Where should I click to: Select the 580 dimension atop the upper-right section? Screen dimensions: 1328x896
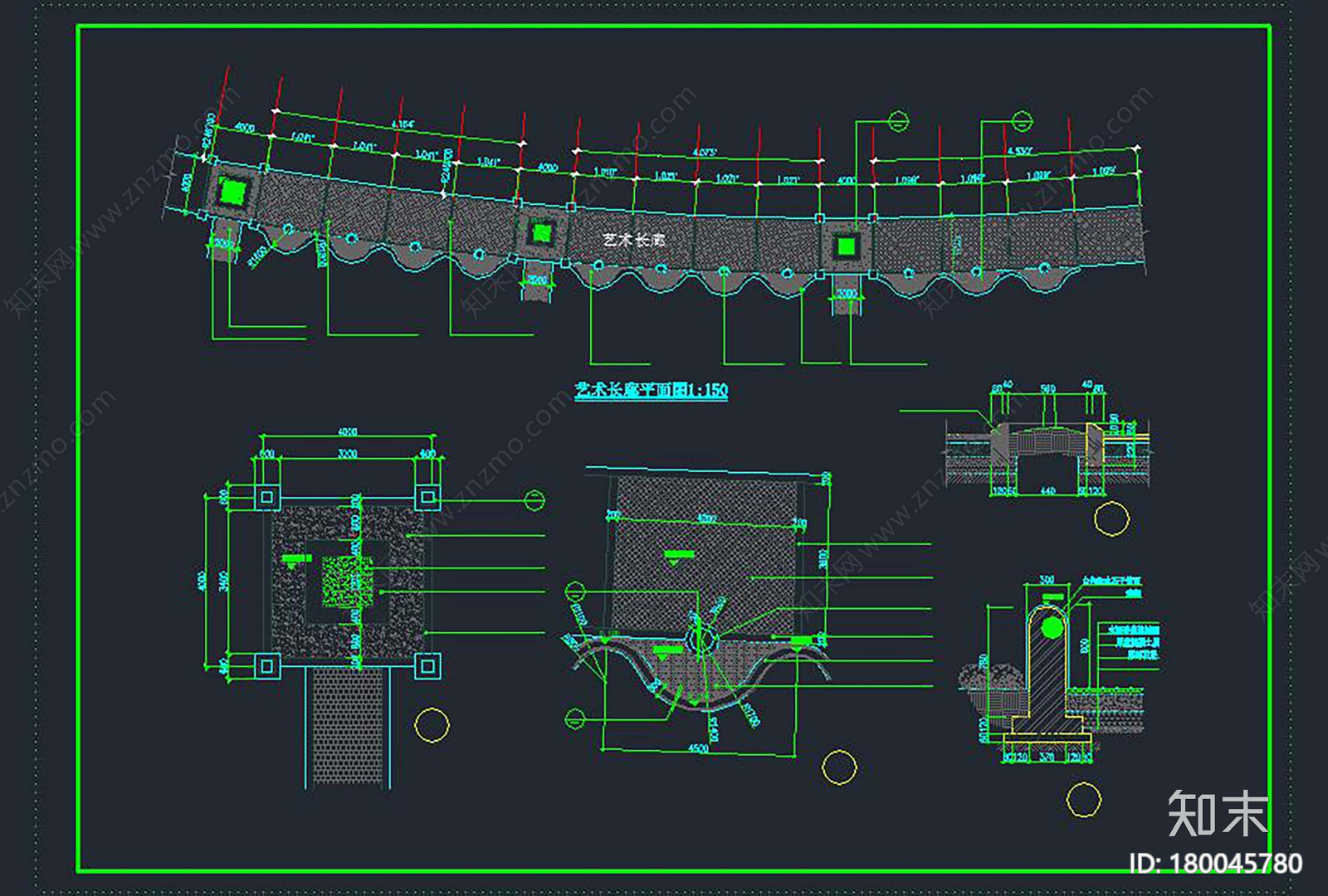(1047, 387)
